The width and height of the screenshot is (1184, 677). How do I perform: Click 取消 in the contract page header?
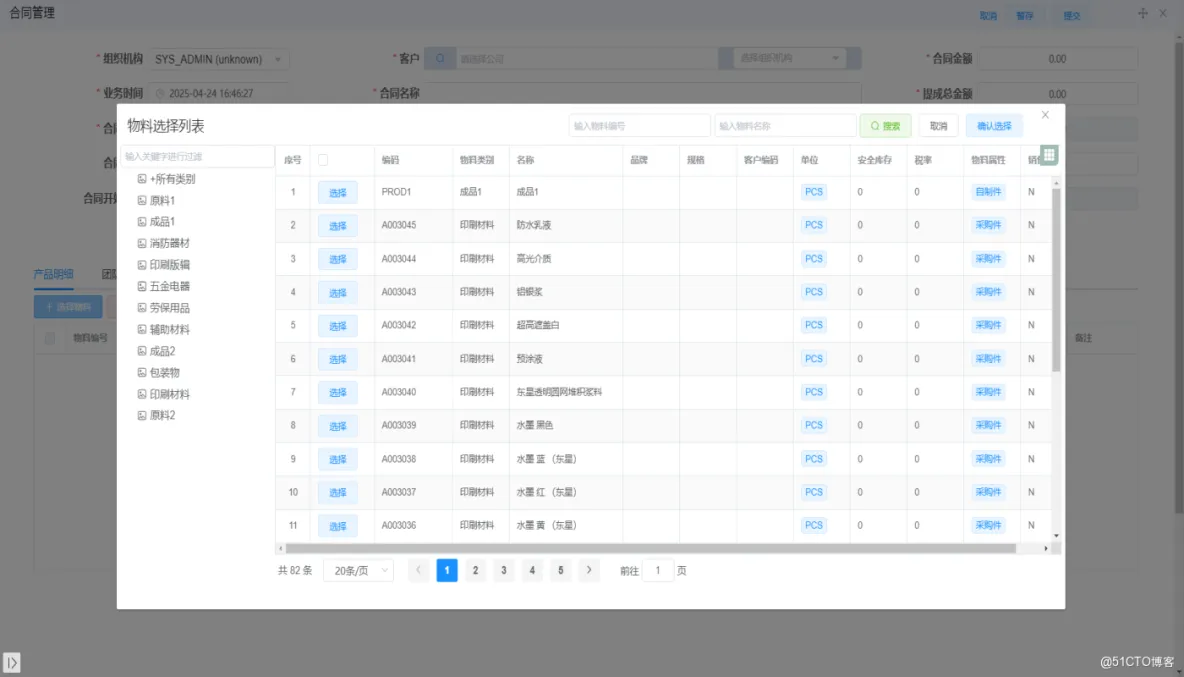click(x=988, y=16)
